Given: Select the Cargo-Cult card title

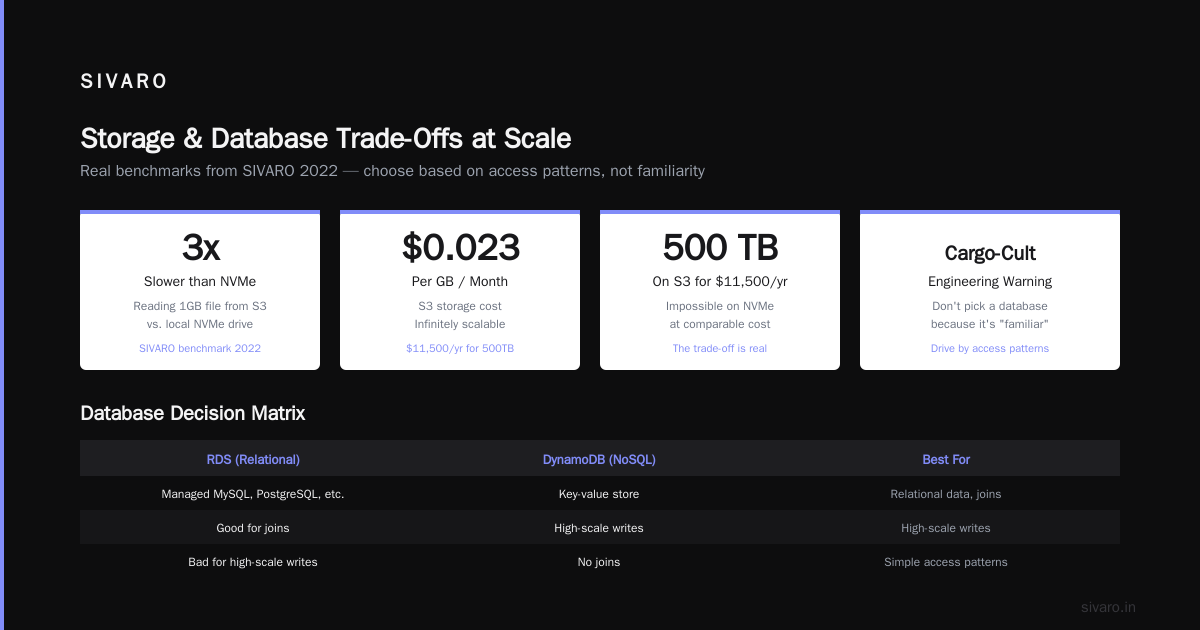Looking at the screenshot, I should (990, 254).
